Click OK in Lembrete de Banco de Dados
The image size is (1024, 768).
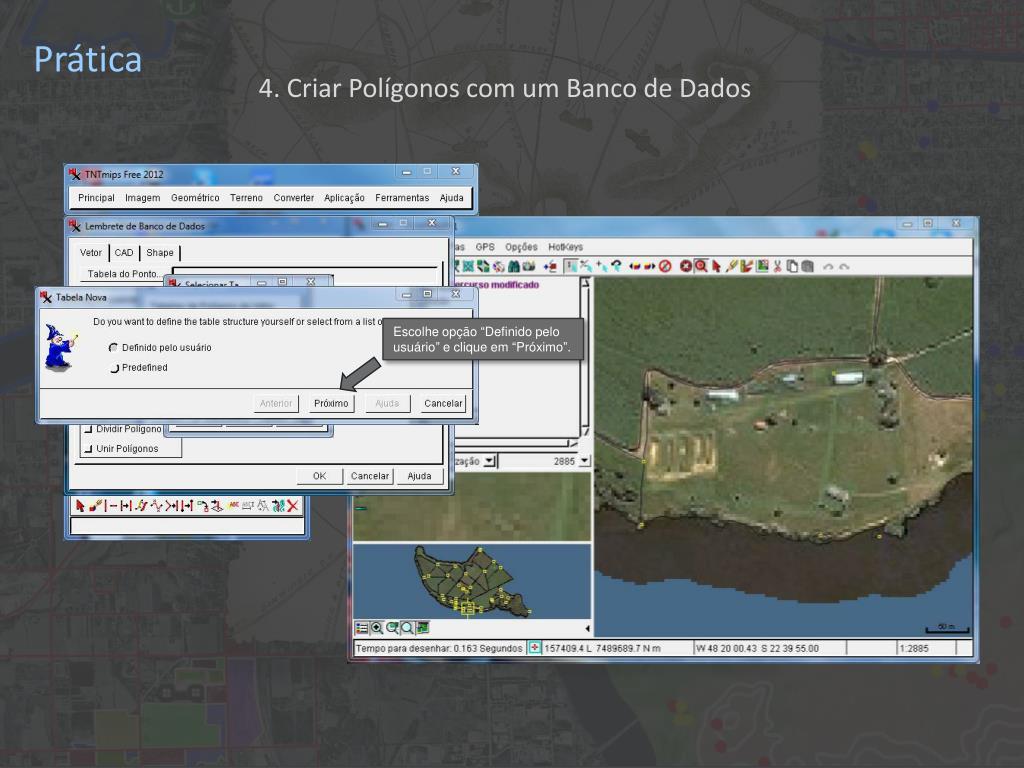(x=319, y=476)
